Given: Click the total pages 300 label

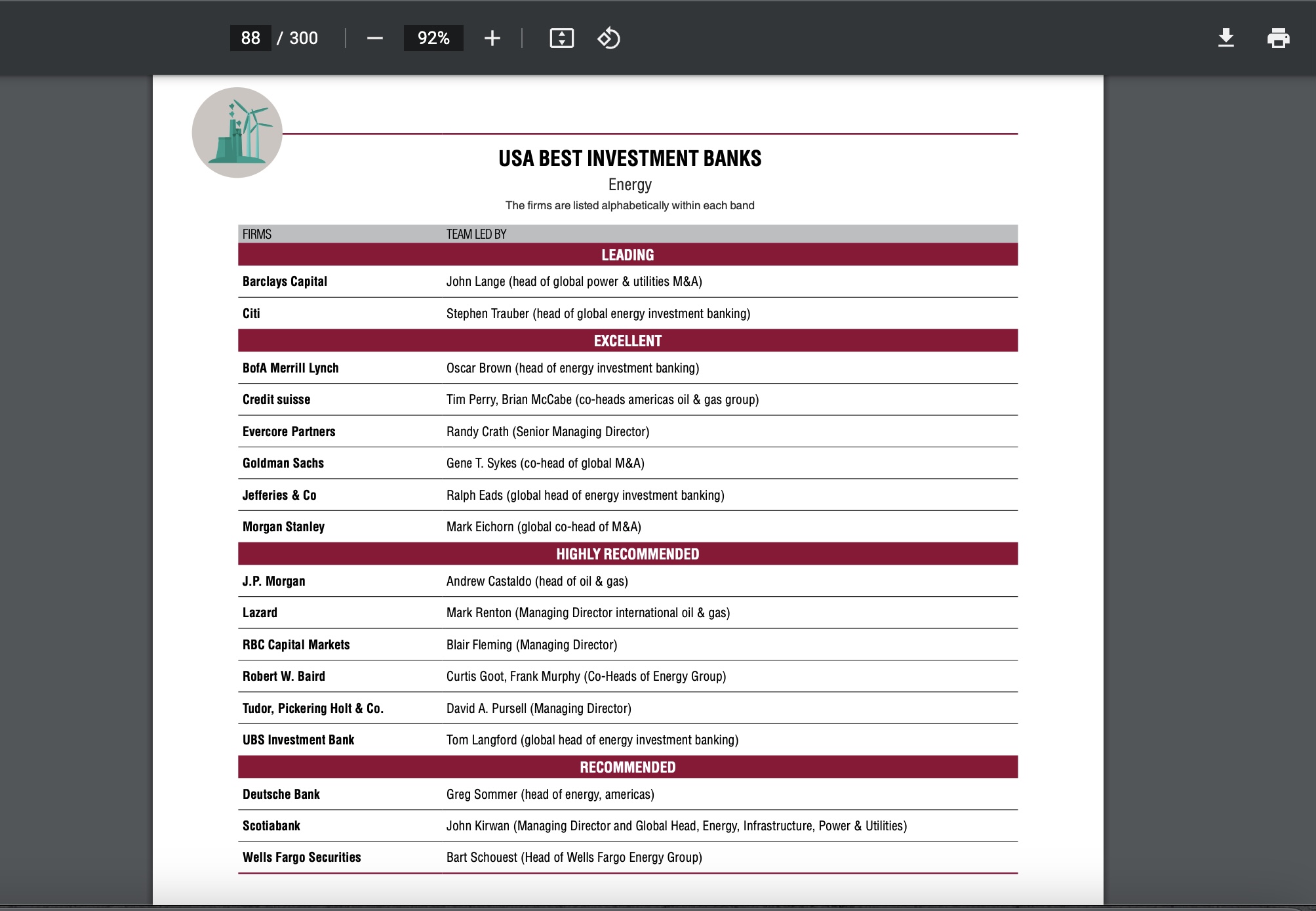Looking at the screenshot, I should coord(304,38).
